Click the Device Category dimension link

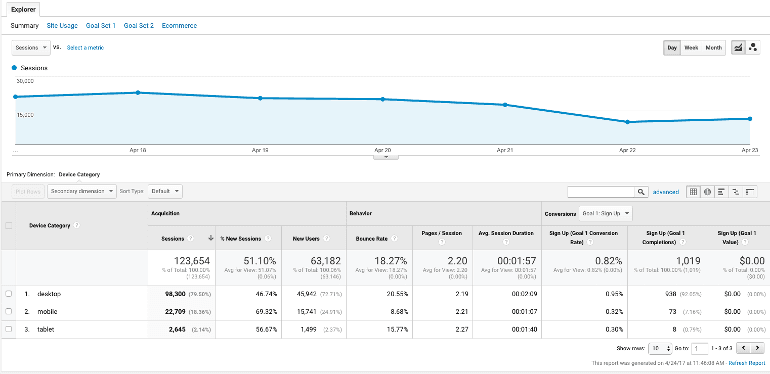coord(79,174)
